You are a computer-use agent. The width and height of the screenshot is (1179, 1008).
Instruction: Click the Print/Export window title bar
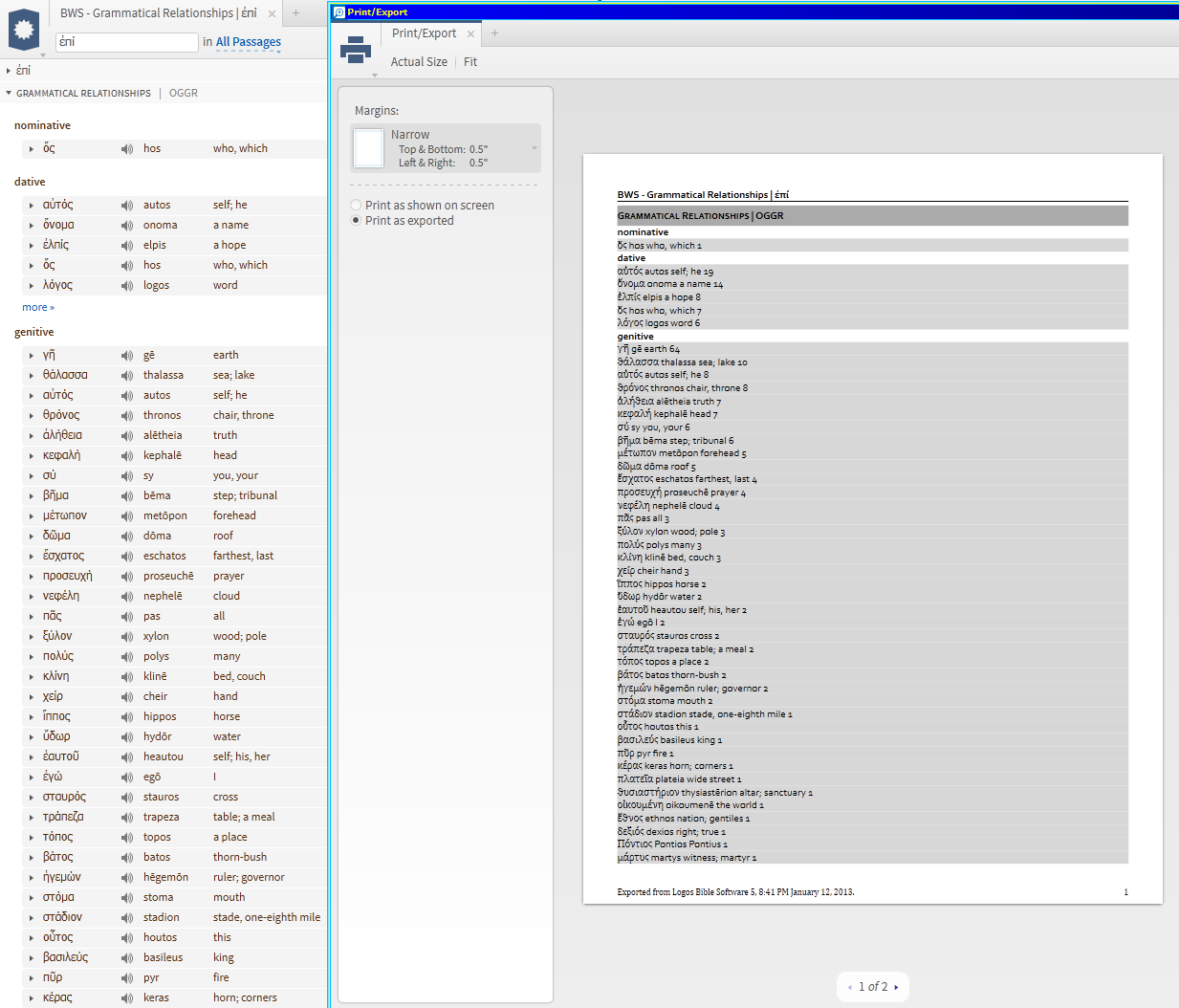pos(753,12)
